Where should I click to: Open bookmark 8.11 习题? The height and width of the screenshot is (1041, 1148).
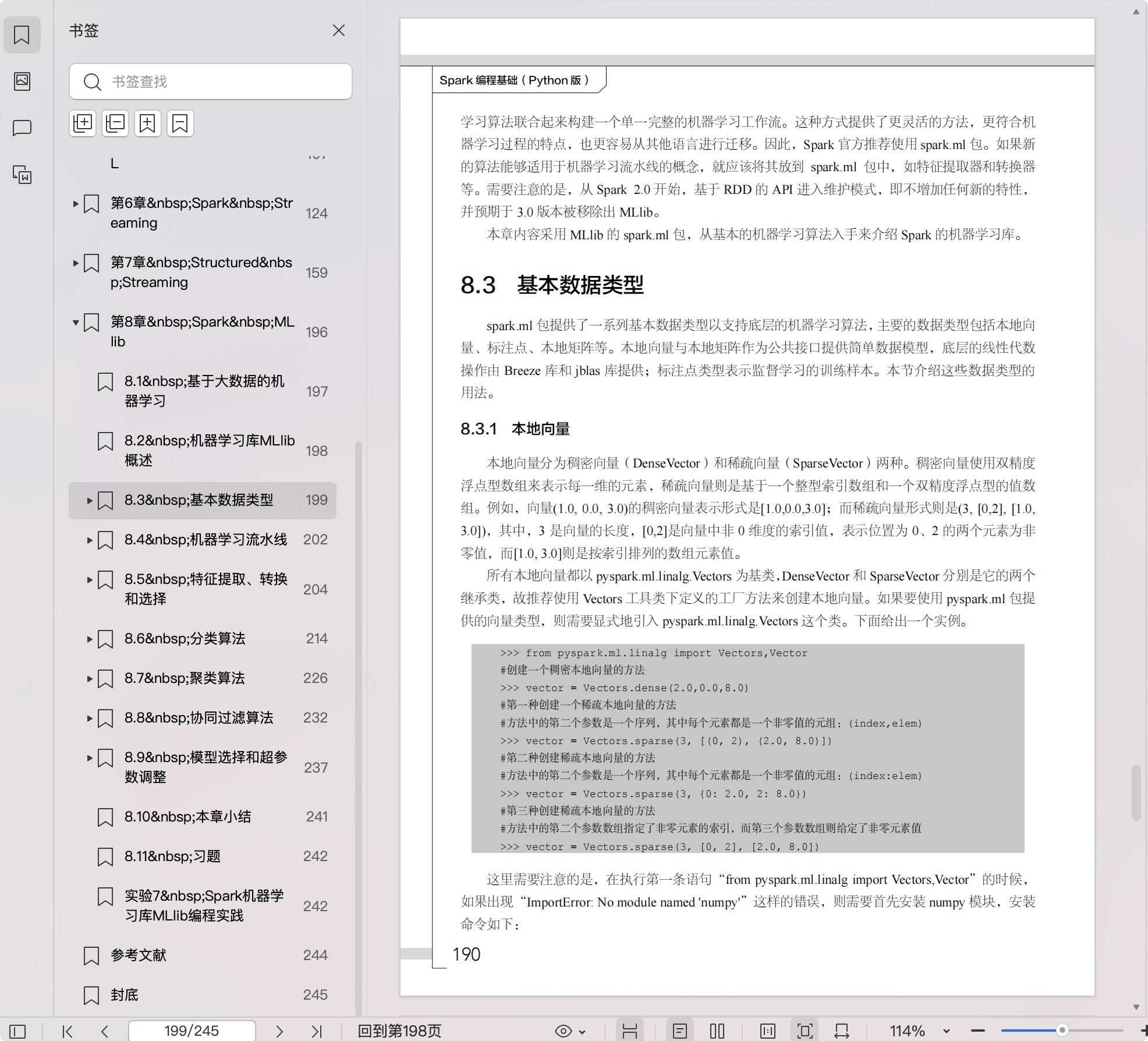[172, 856]
